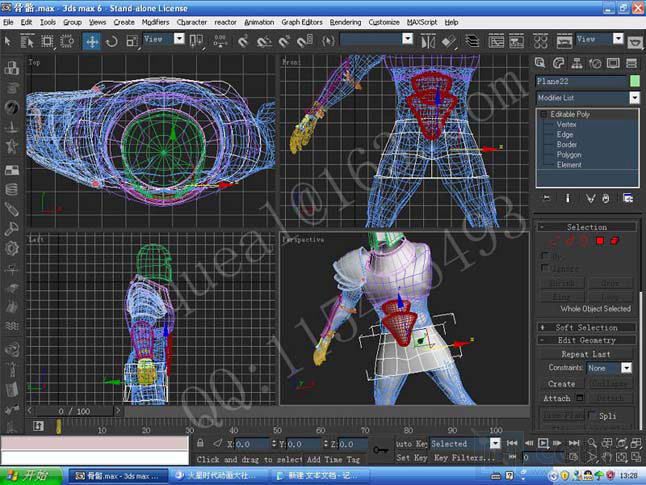This screenshot has height=485, width=646.
Task: Toggle Auto Key animation mode
Action: 411,444
